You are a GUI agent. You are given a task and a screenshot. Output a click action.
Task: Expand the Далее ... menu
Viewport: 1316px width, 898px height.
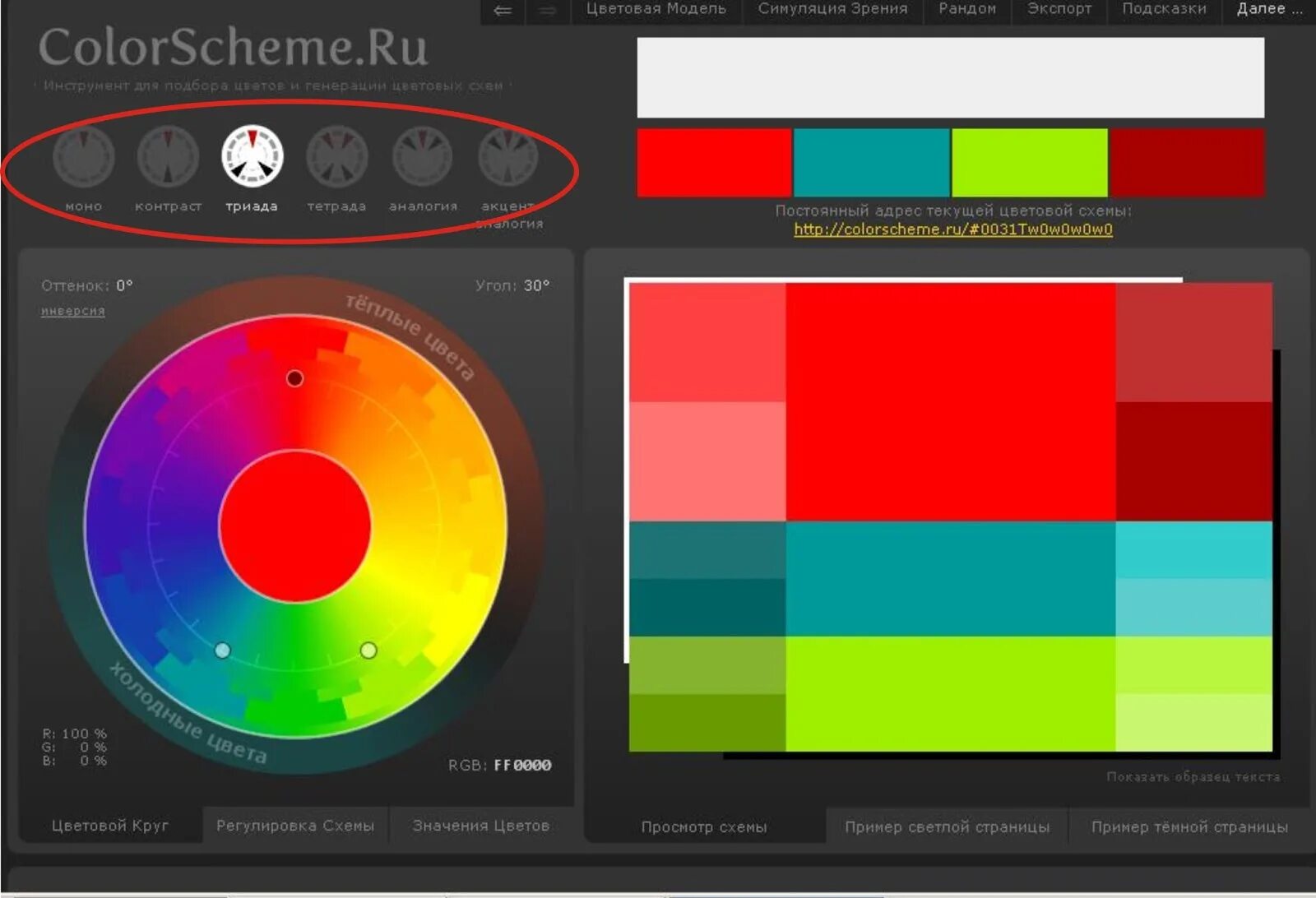[1269, 10]
